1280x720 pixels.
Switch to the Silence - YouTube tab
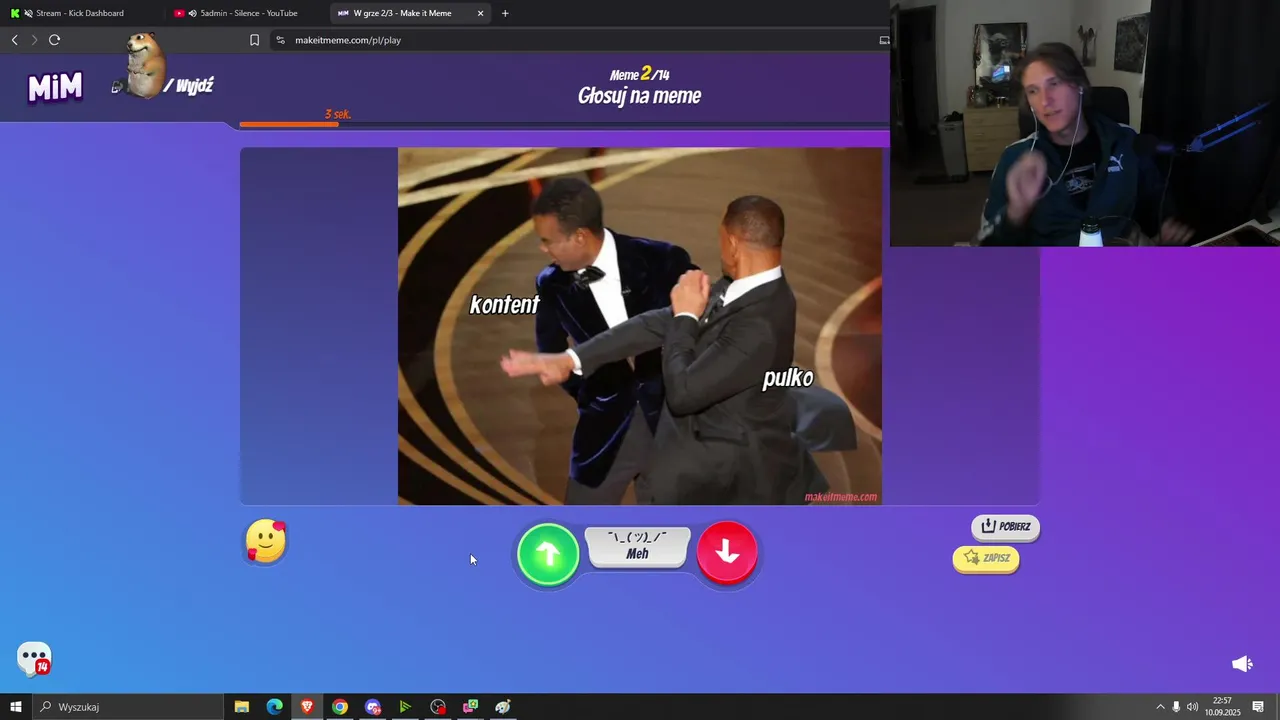tap(248, 13)
